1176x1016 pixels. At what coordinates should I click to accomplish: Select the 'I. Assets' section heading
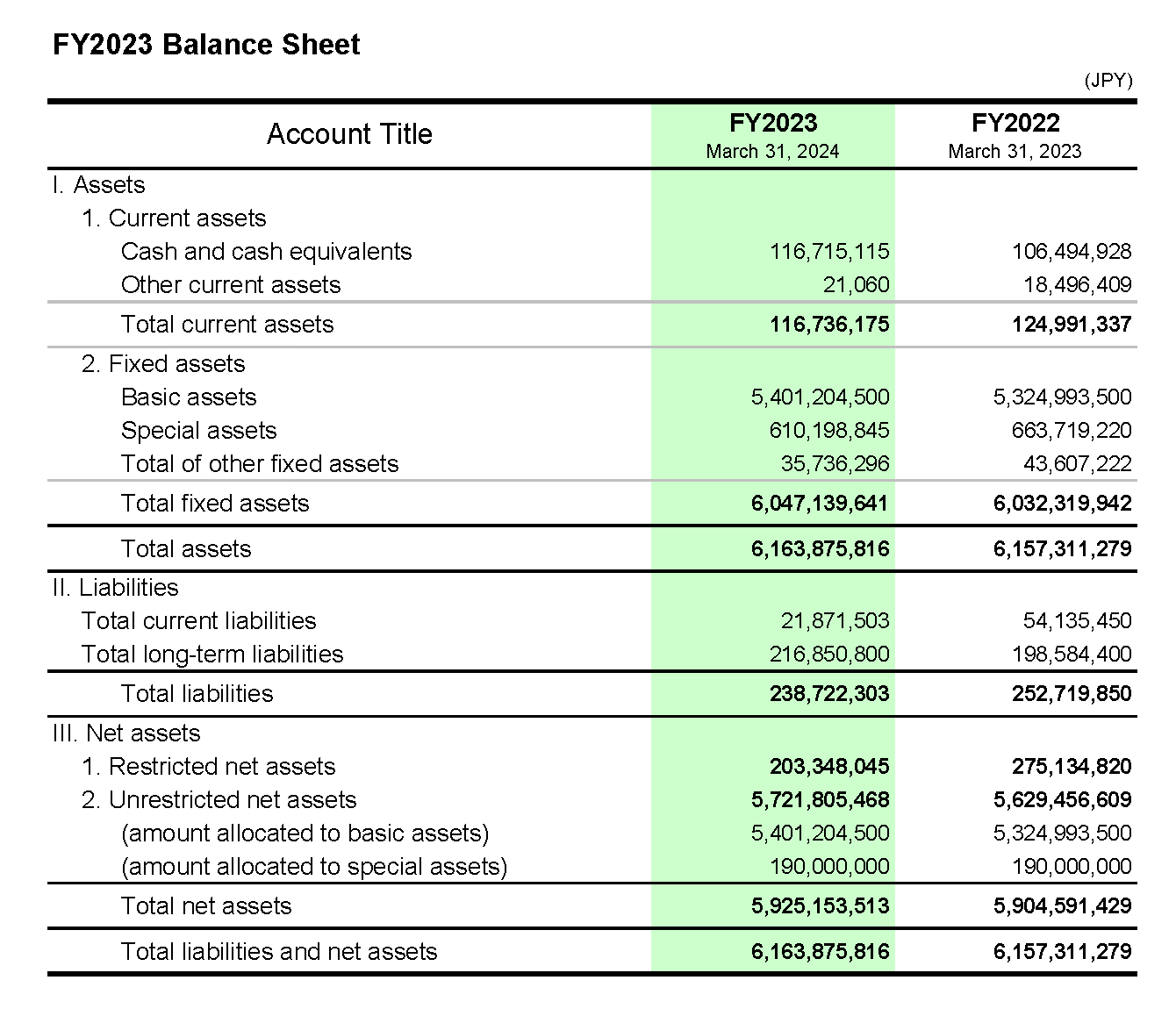point(98,185)
